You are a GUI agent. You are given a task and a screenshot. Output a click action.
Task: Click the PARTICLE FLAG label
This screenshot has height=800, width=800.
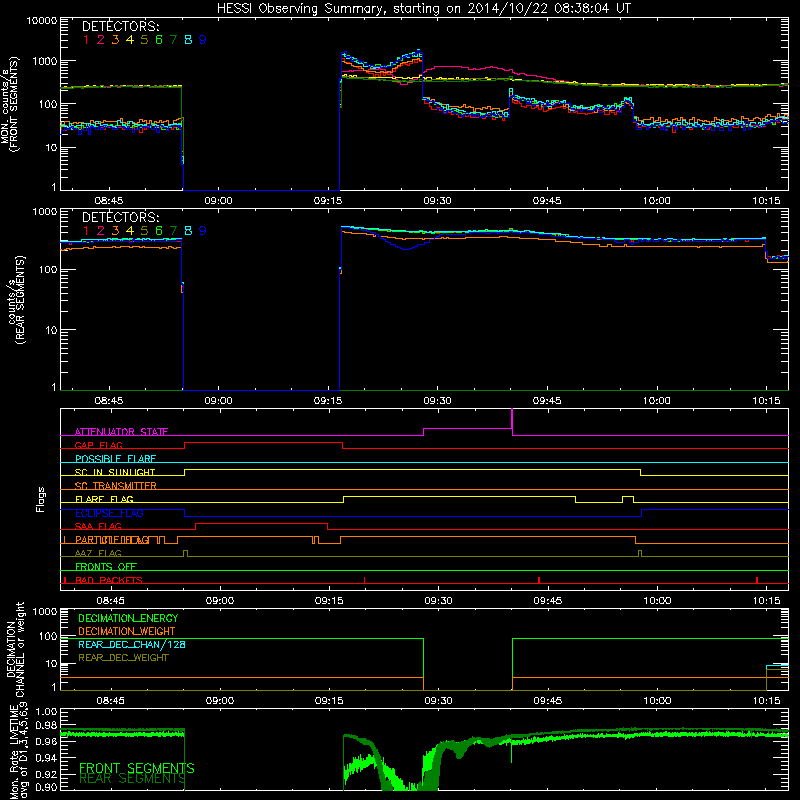point(112,540)
